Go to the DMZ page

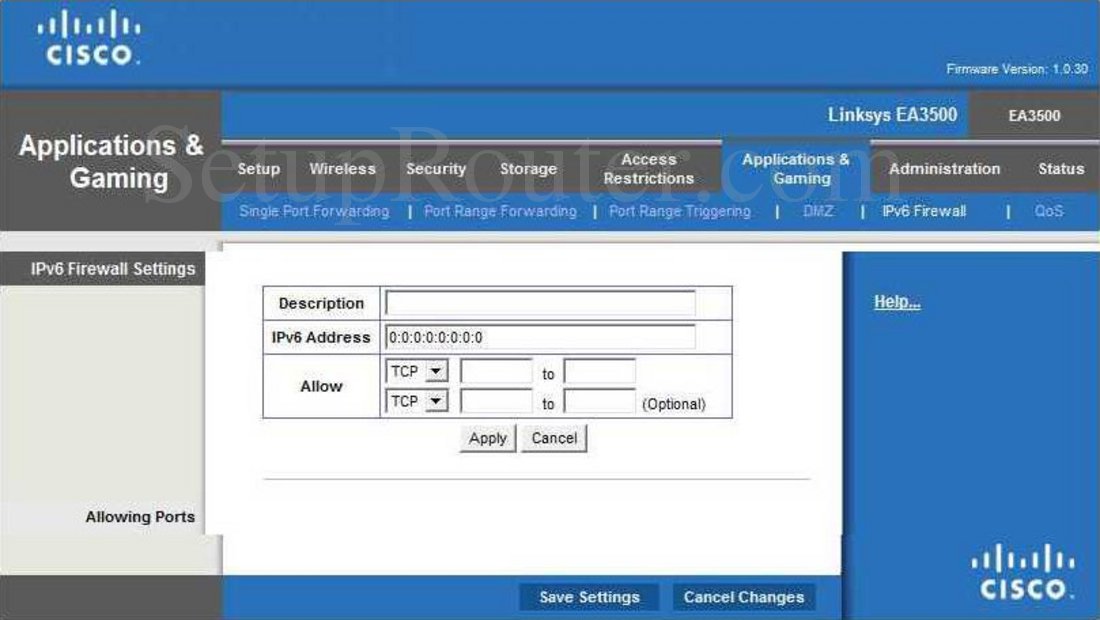(817, 211)
